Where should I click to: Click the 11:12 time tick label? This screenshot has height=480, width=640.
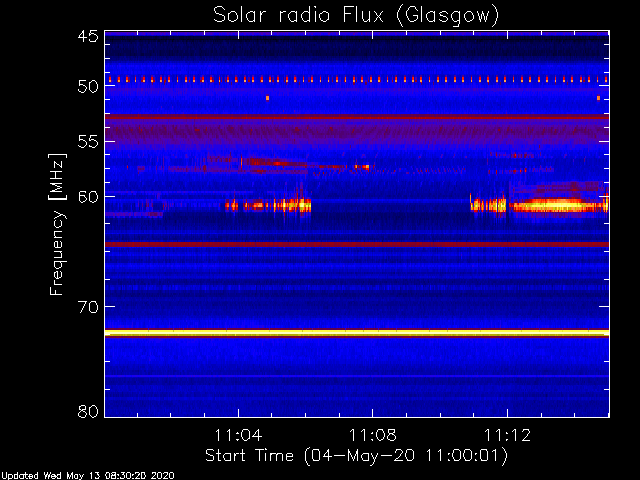point(507,436)
